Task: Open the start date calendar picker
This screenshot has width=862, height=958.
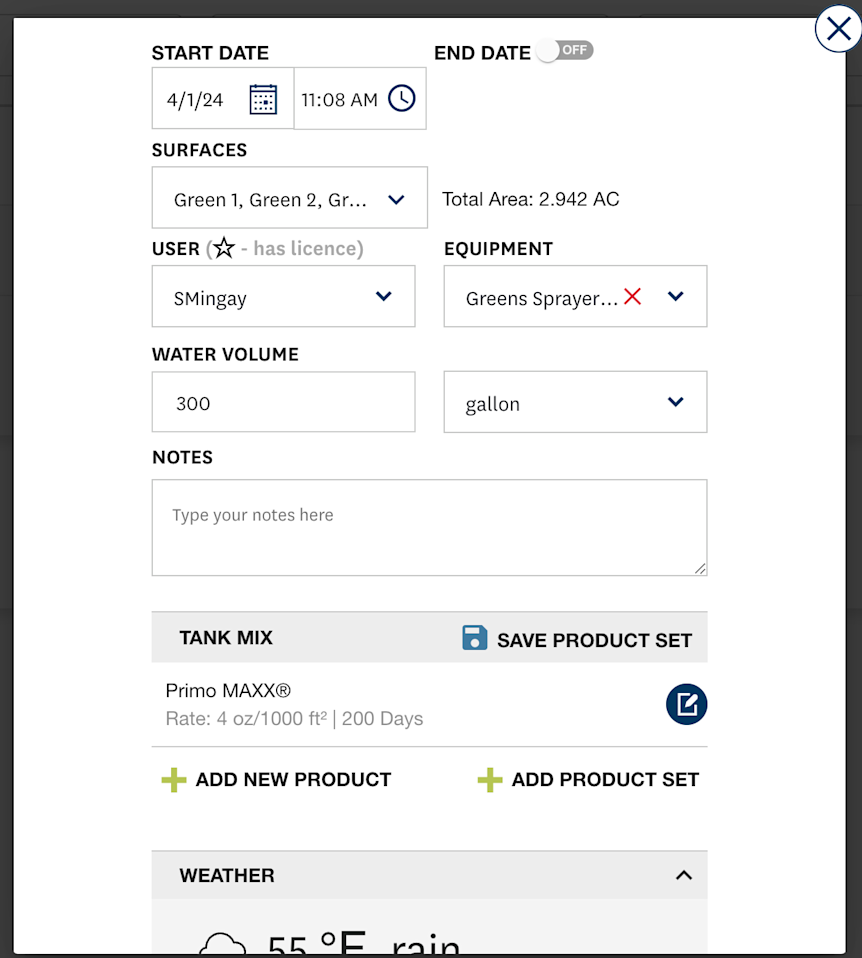Action: point(263,99)
